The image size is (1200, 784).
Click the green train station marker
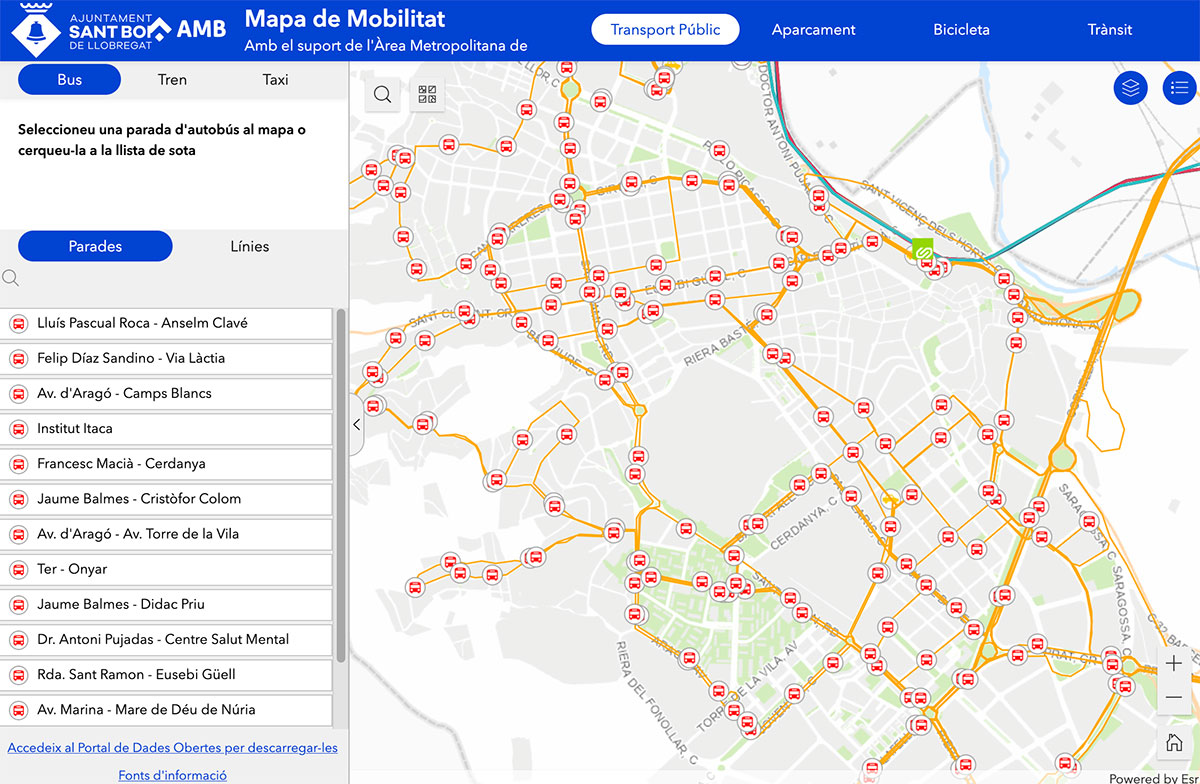(x=924, y=251)
